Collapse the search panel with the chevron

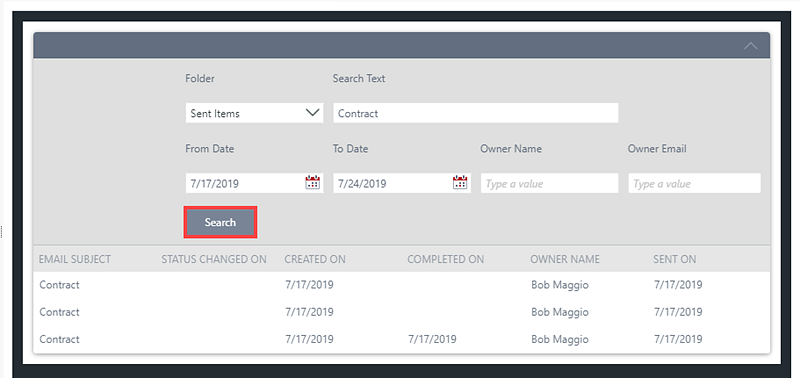751,46
